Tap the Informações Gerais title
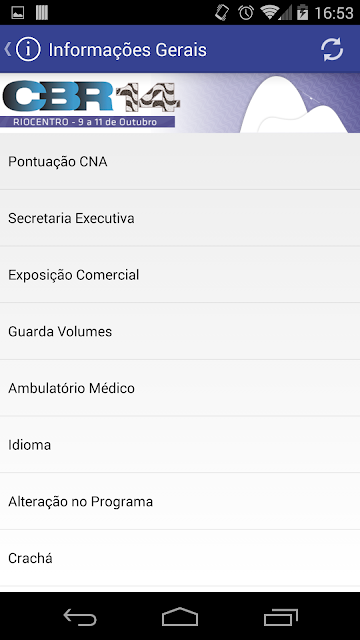 (x=127, y=50)
